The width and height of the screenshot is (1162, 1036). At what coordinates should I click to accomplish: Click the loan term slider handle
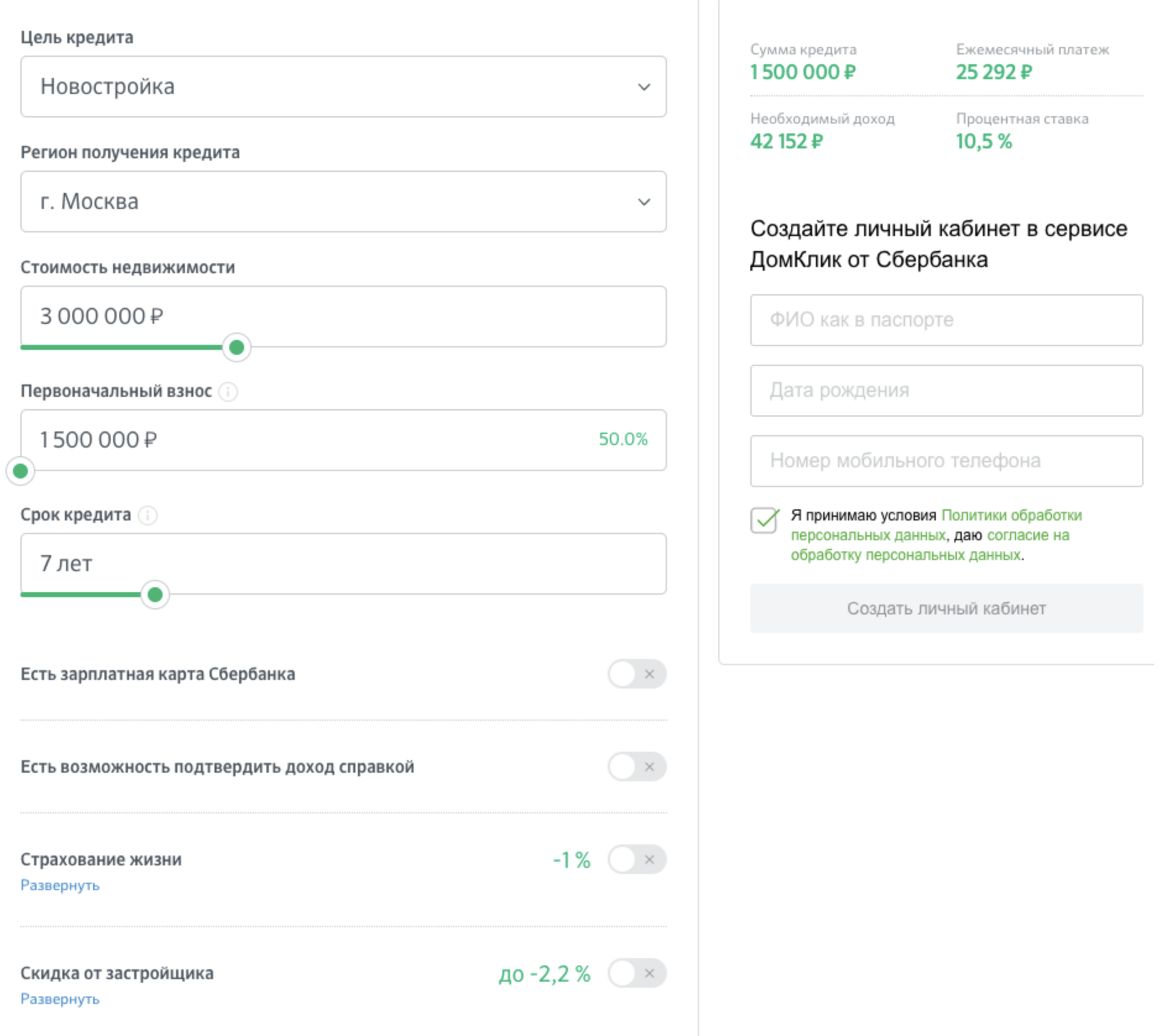[x=155, y=595]
